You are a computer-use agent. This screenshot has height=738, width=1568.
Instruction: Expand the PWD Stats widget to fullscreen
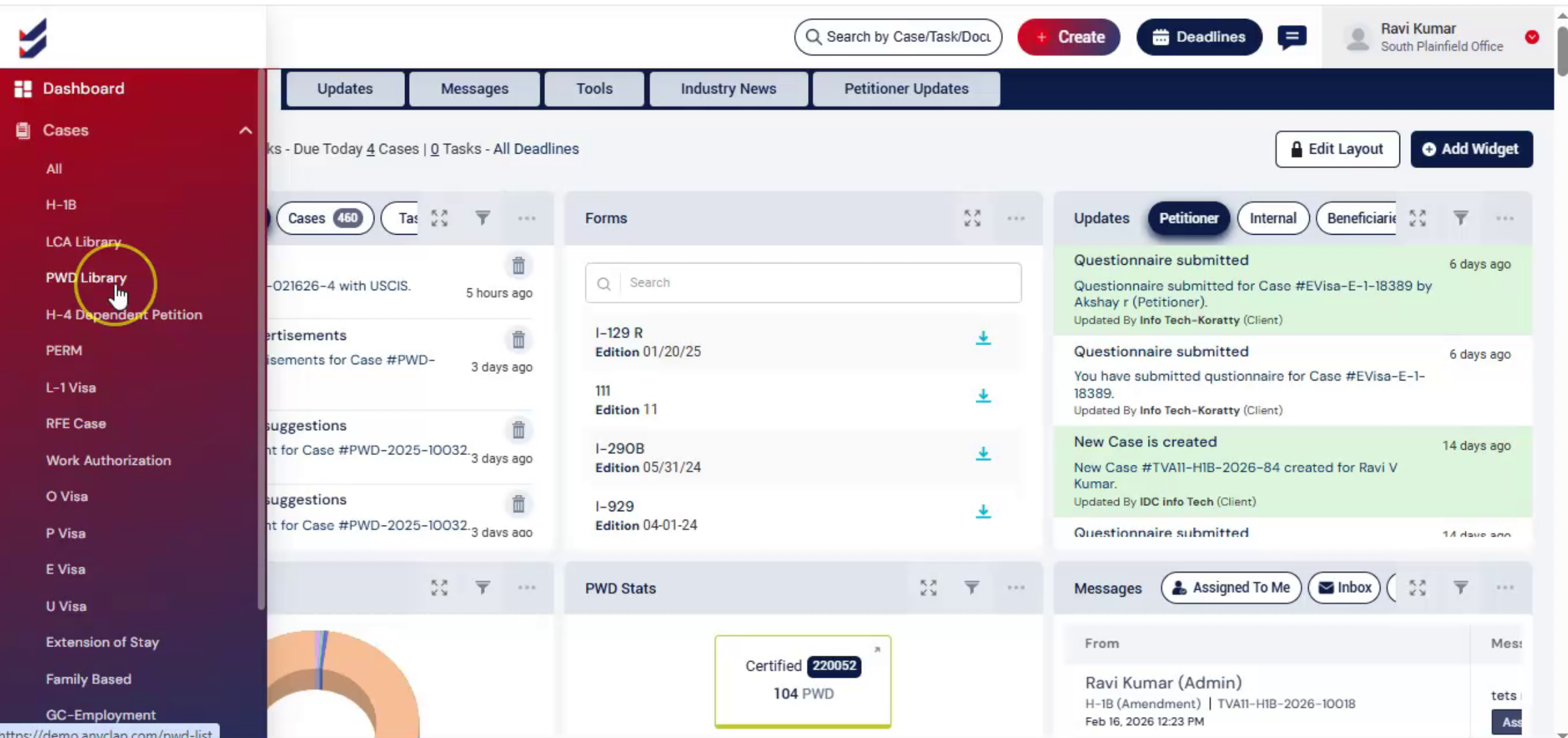(928, 588)
